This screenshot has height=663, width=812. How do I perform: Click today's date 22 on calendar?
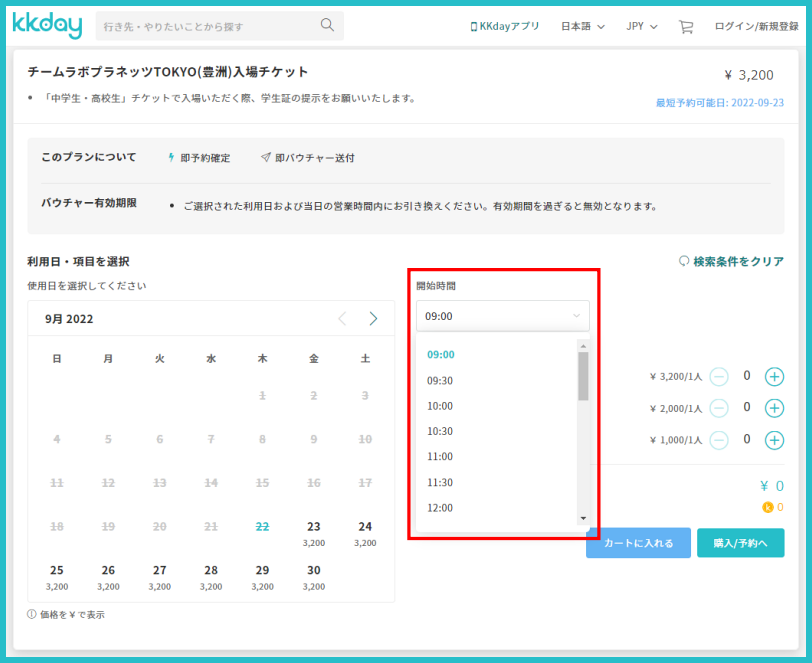pos(263,527)
